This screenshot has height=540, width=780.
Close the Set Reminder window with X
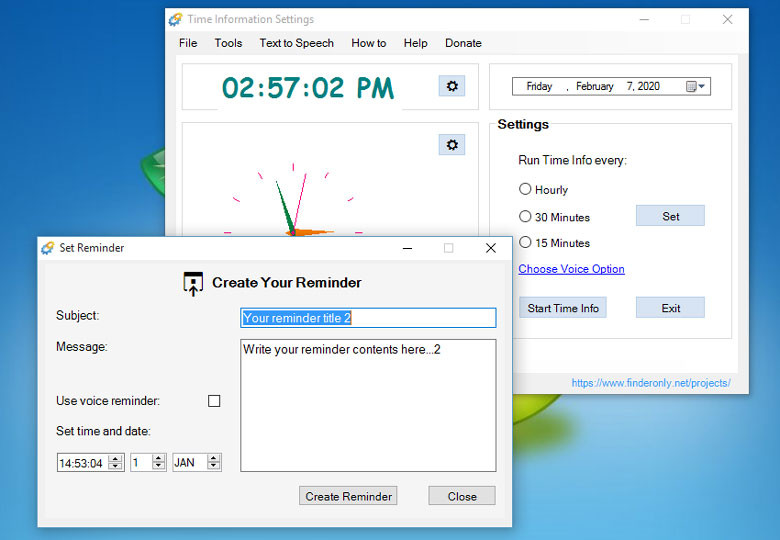tap(490, 248)
